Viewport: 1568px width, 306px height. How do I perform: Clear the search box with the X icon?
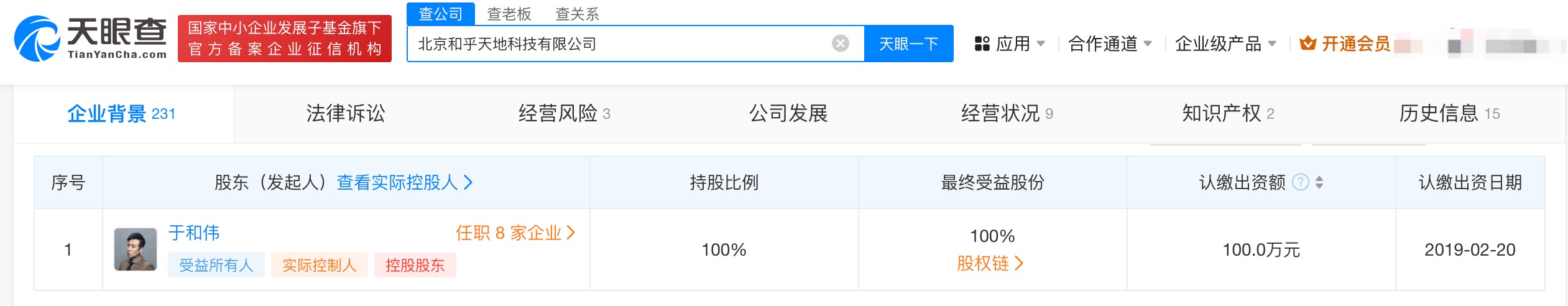(x=840, y=44)
